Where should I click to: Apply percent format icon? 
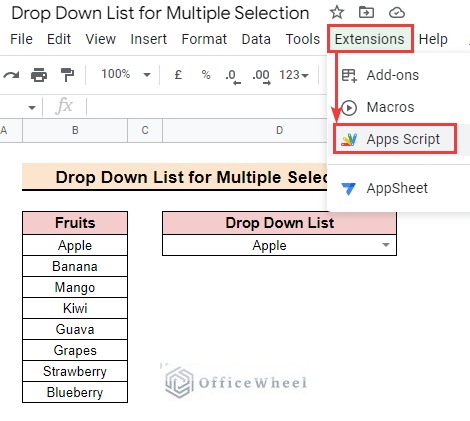pos(206,75)
